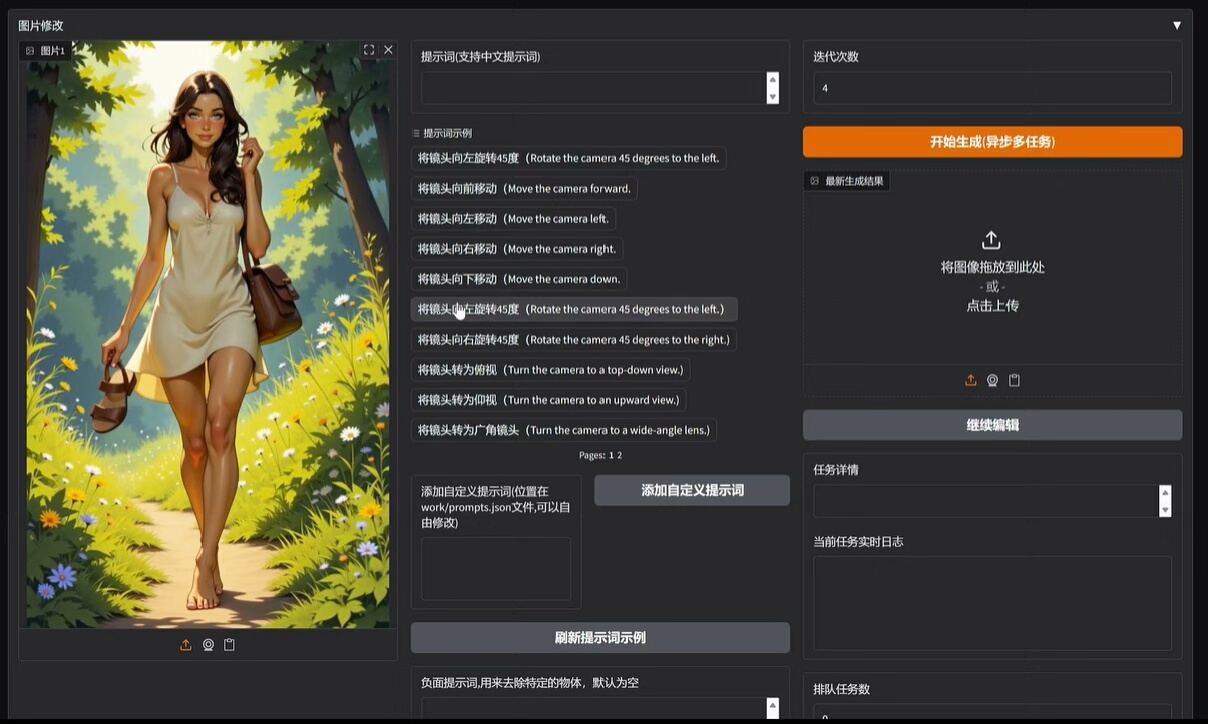Click 任务详情 scrollbar up arrow
The width and height of the screenshot is (1208, 724).
[1165, 493]
